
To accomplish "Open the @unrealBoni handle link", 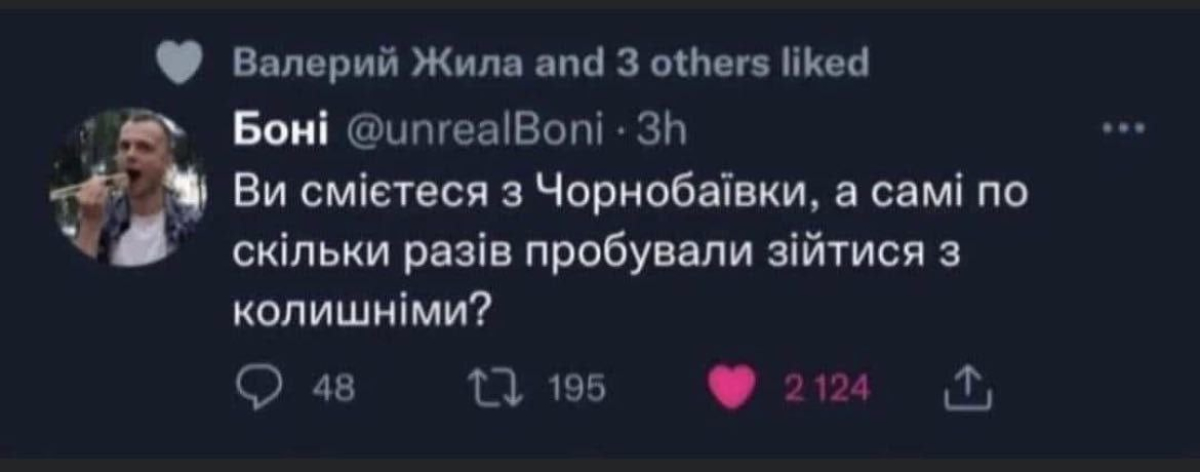I will pos(474,130).
